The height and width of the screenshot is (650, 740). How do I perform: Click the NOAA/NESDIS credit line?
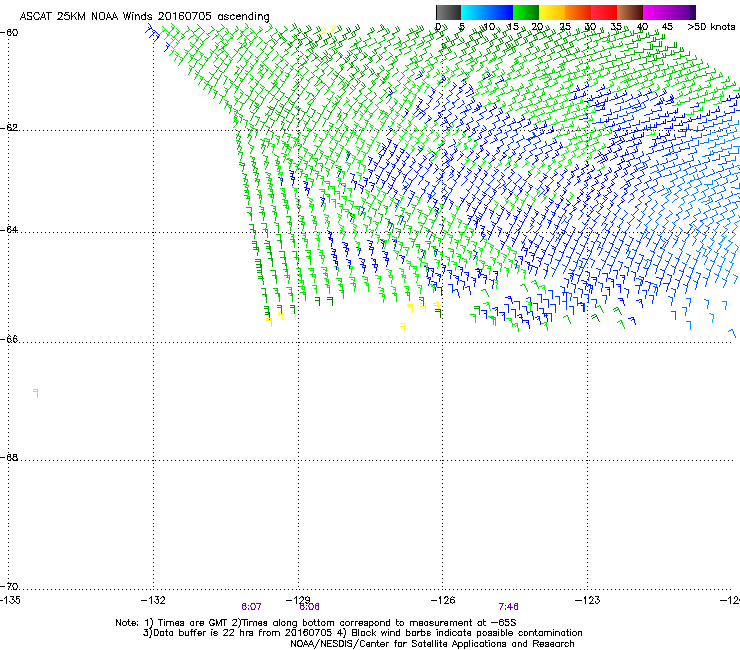click(432, 644)
